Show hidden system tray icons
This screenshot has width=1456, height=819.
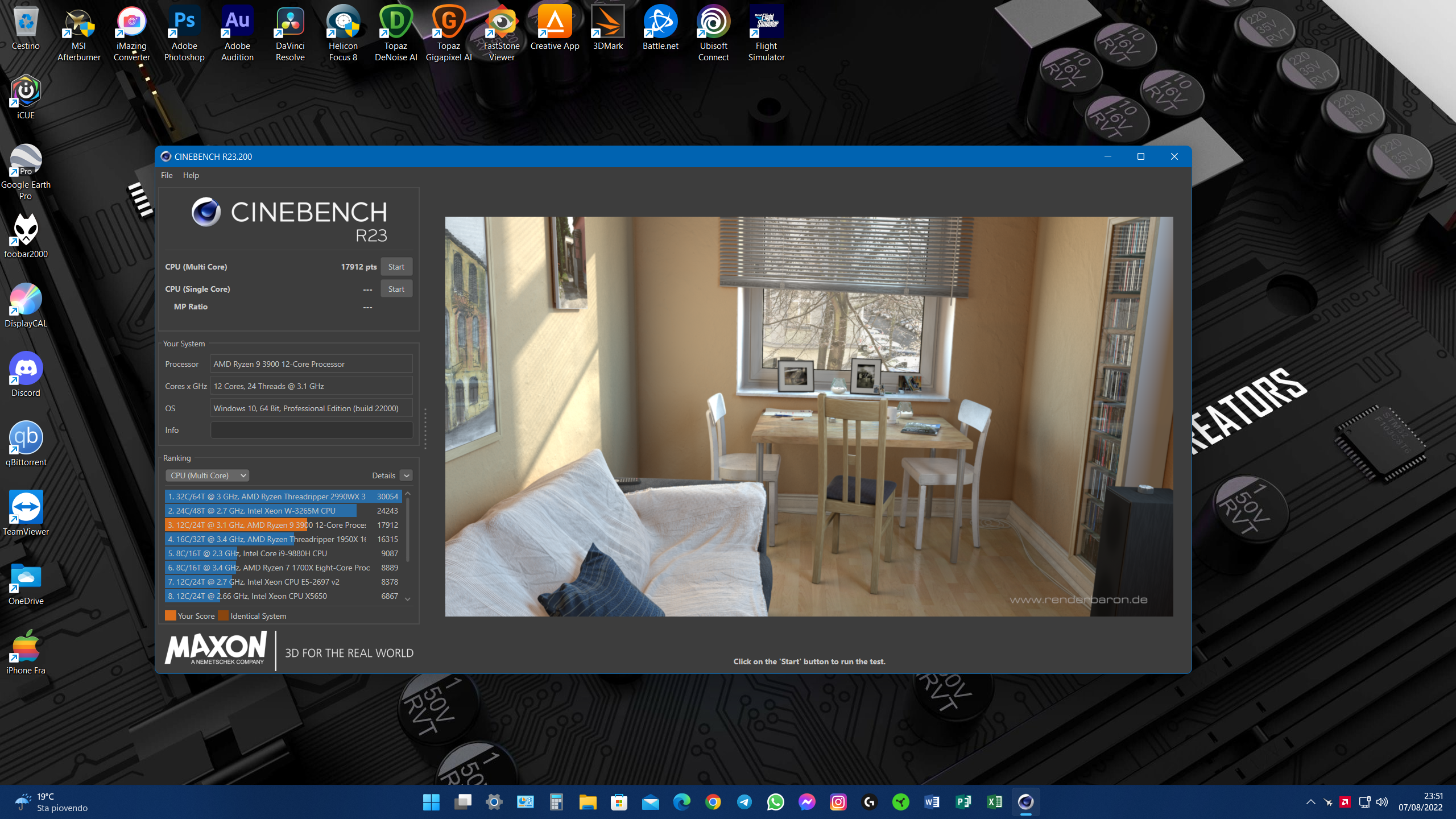pos(1311,802)
